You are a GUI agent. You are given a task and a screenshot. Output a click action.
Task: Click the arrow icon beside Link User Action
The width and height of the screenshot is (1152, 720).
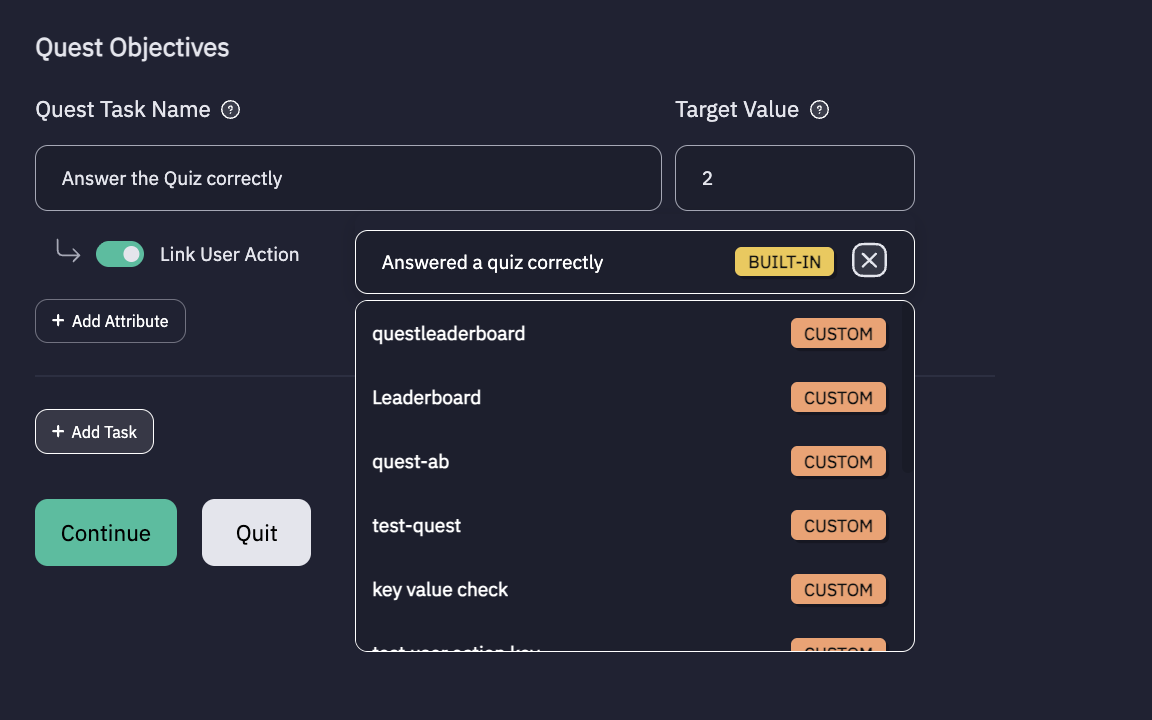click(x=68, y=252)
